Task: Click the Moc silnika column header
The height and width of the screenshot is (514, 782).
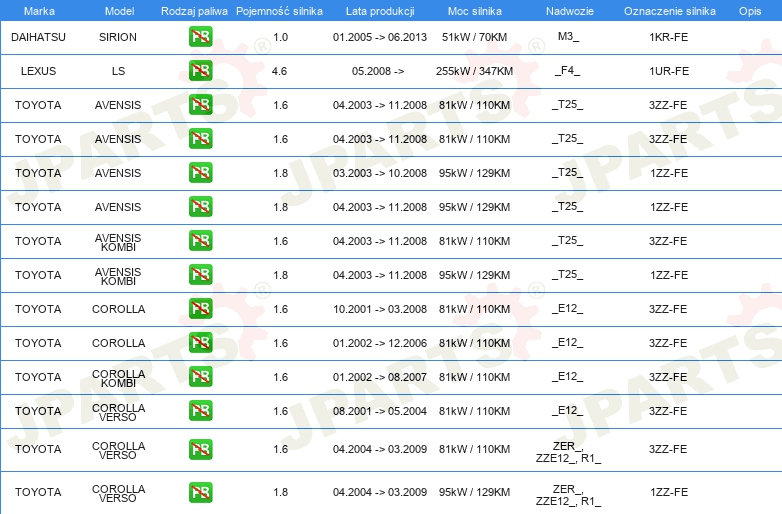Action: [475, 11]
